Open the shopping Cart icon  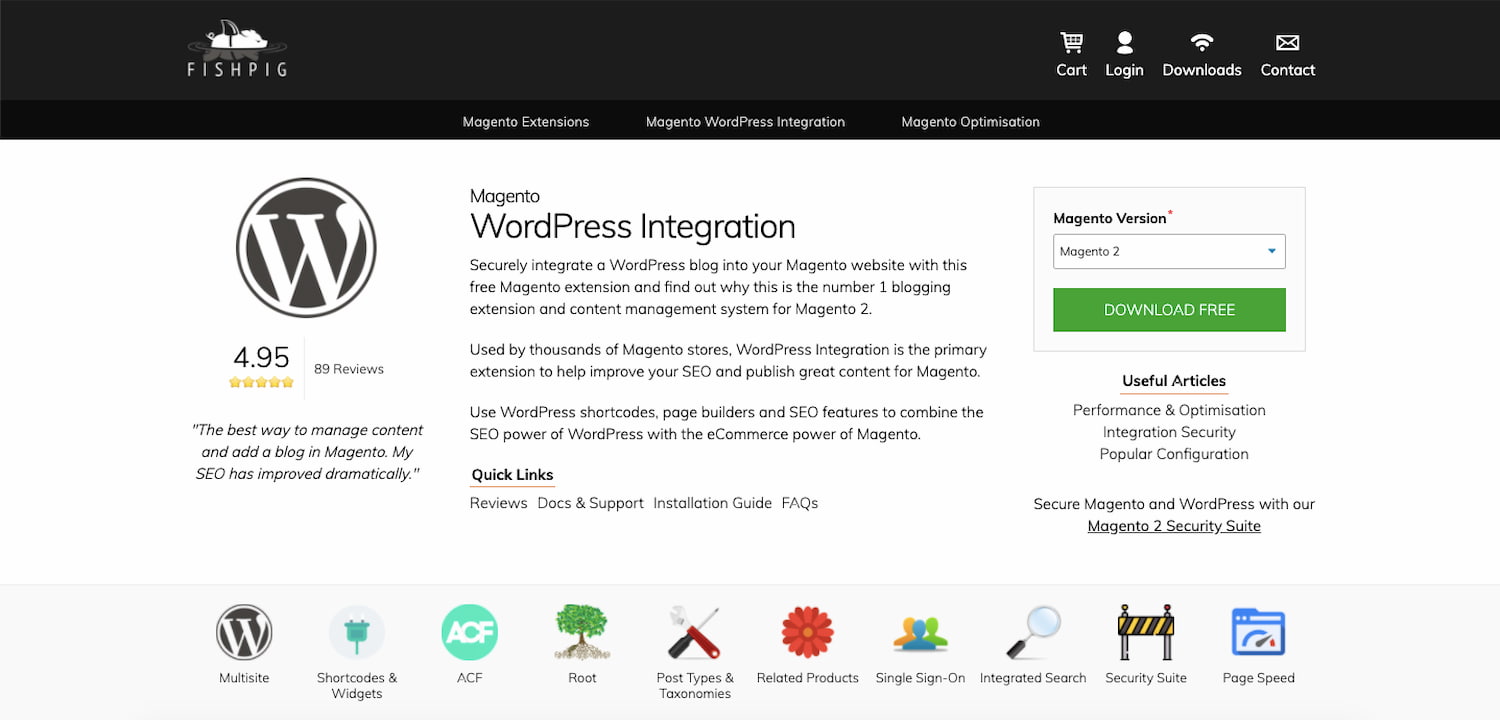[x=1071, y=43]
